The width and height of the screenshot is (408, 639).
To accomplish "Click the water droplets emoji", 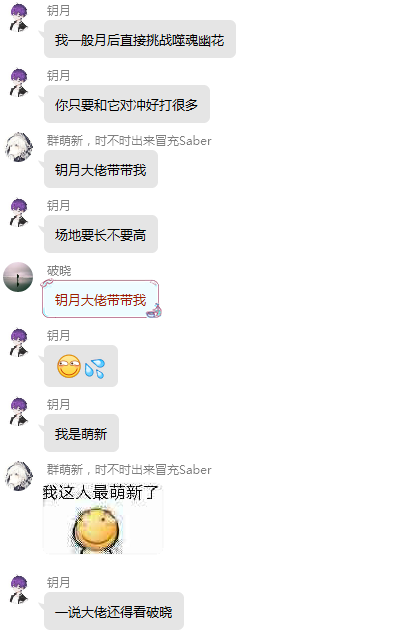I will point(95,368).
